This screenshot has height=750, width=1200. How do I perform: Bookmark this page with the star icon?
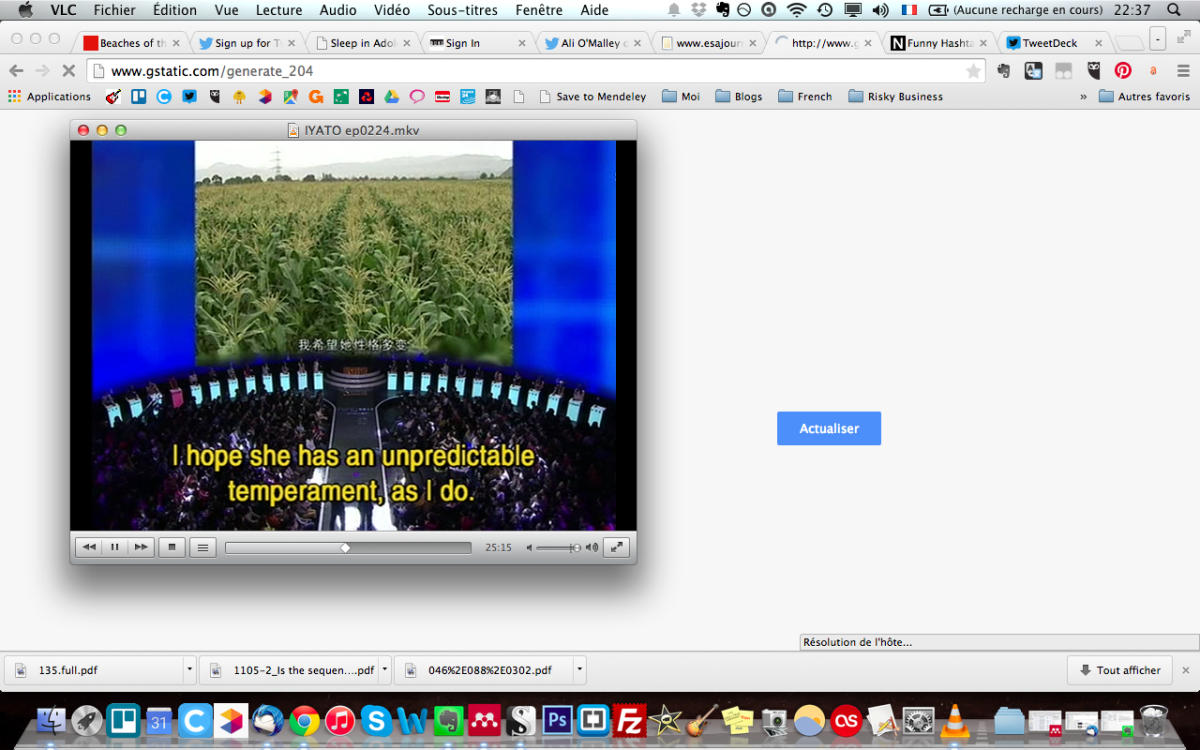click(x=973, y=71)
